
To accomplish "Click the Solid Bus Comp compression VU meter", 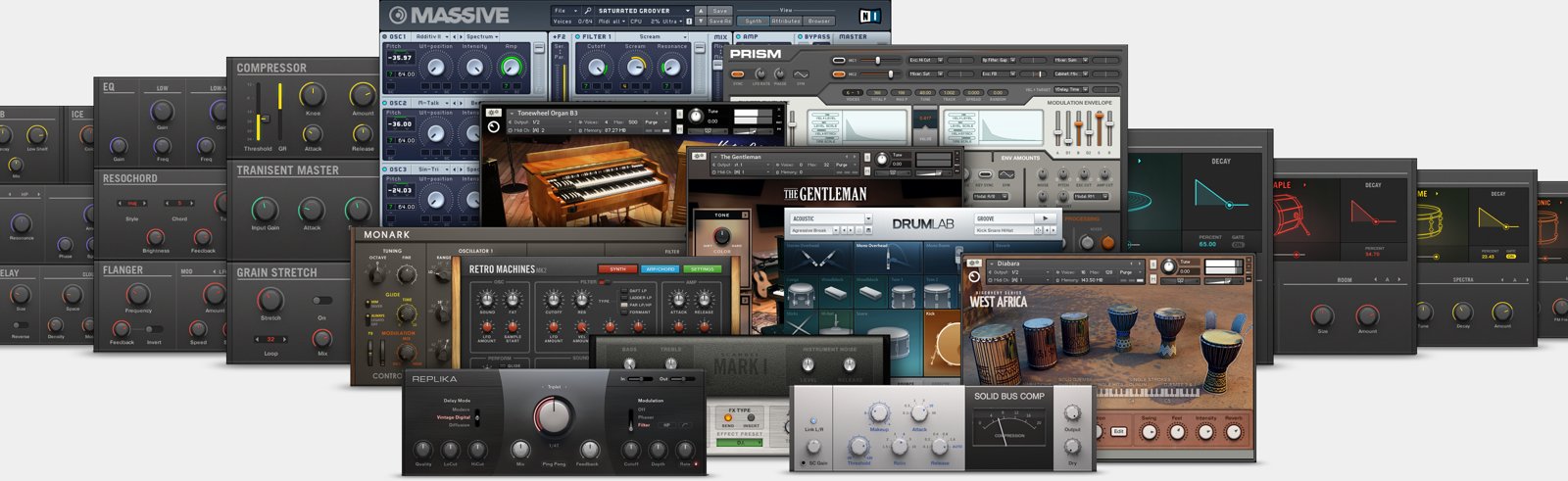I will pos(1008,426).
